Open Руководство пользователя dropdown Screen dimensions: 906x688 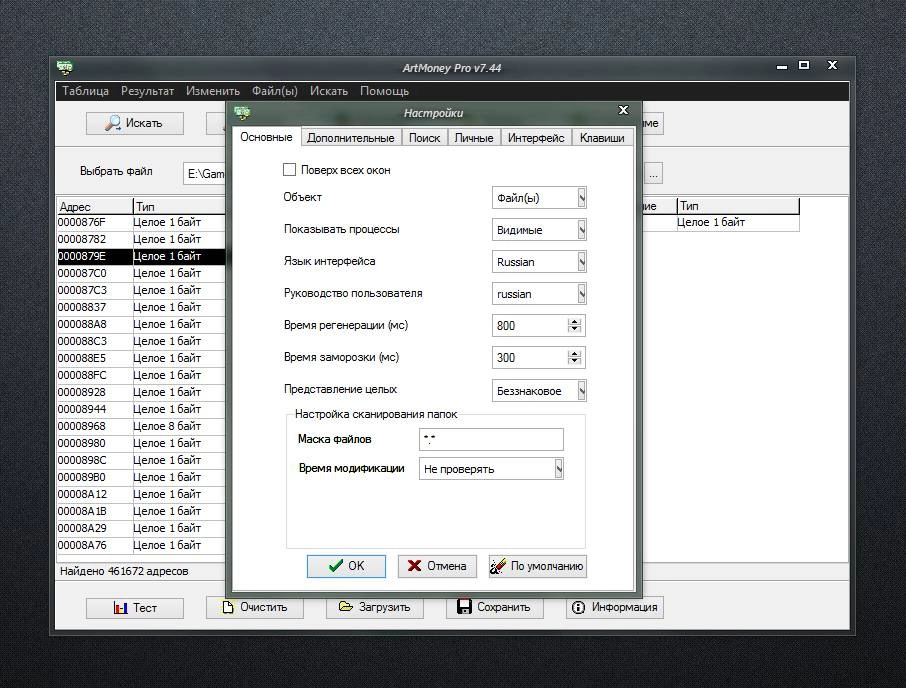[x=582, y=294]
